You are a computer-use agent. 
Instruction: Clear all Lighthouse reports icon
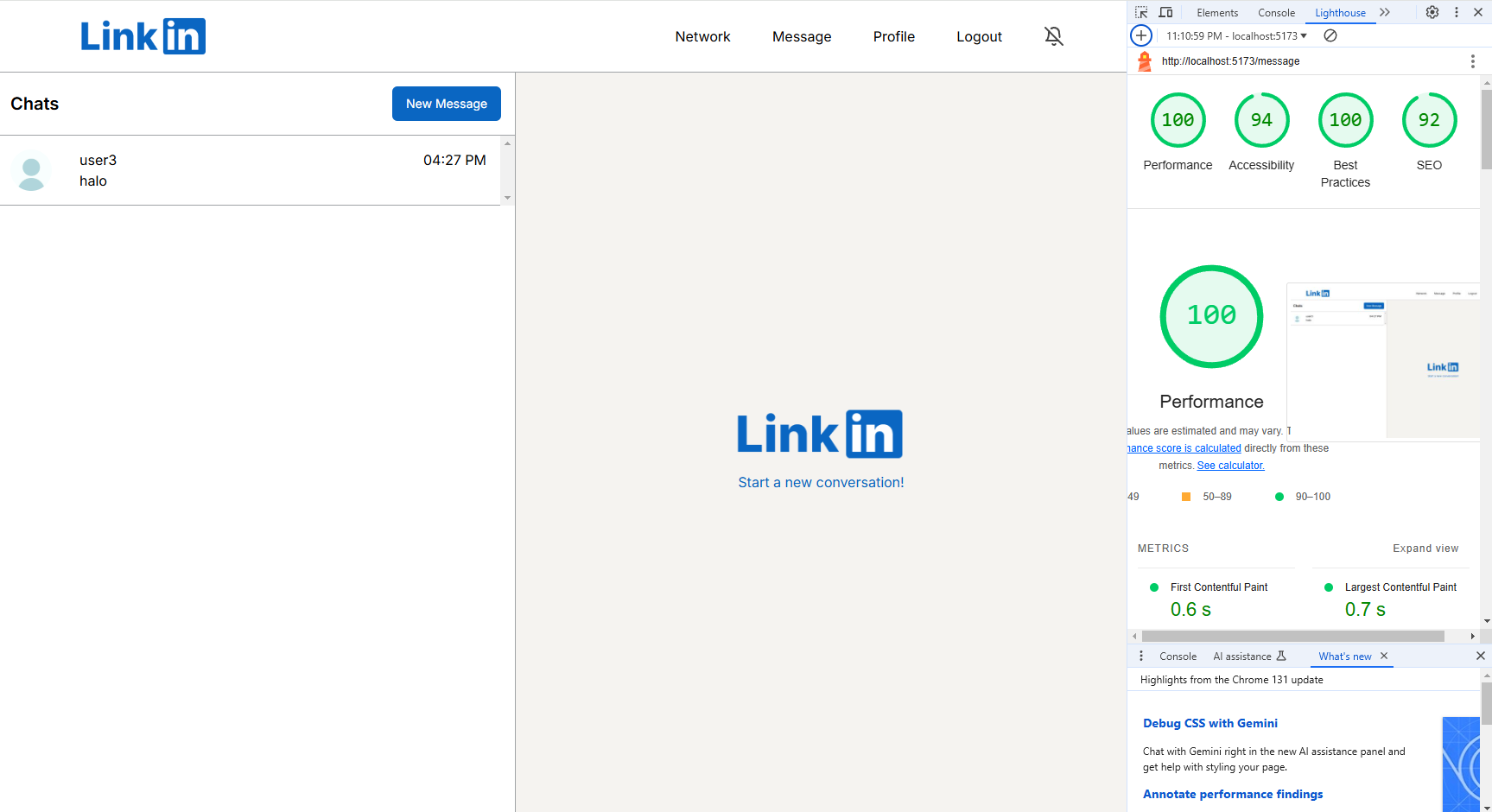point(1330,35)
